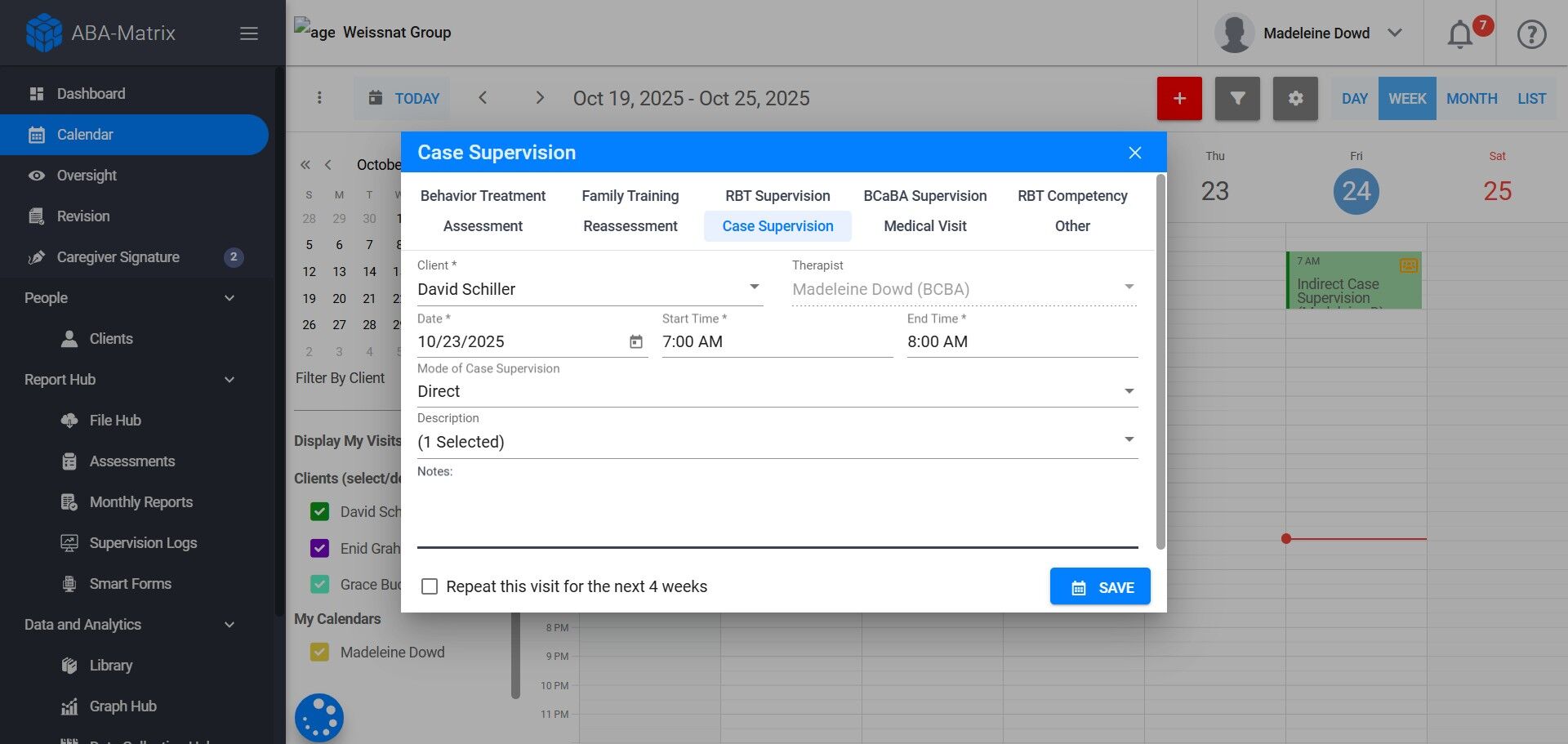Click the SAVE button
1568x744 pixels.
[x=1099, y=587]
